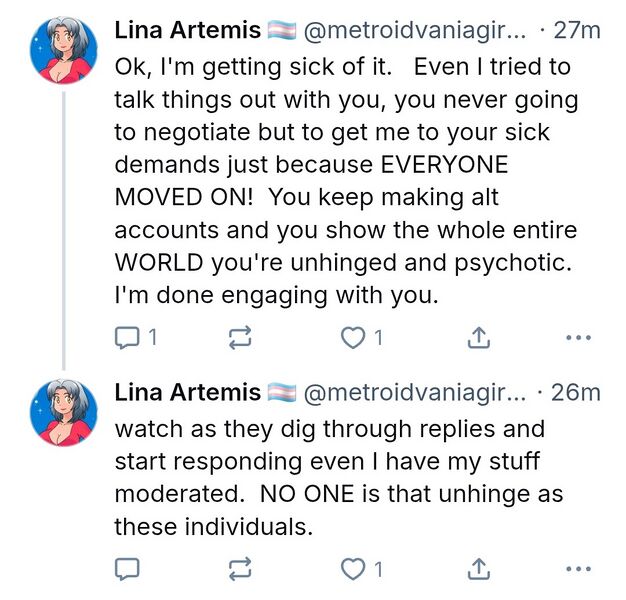Open the @metroidvaniagir handle on the 27m post
The width and height of the screenshot is (626, 600).
[414, 31]
